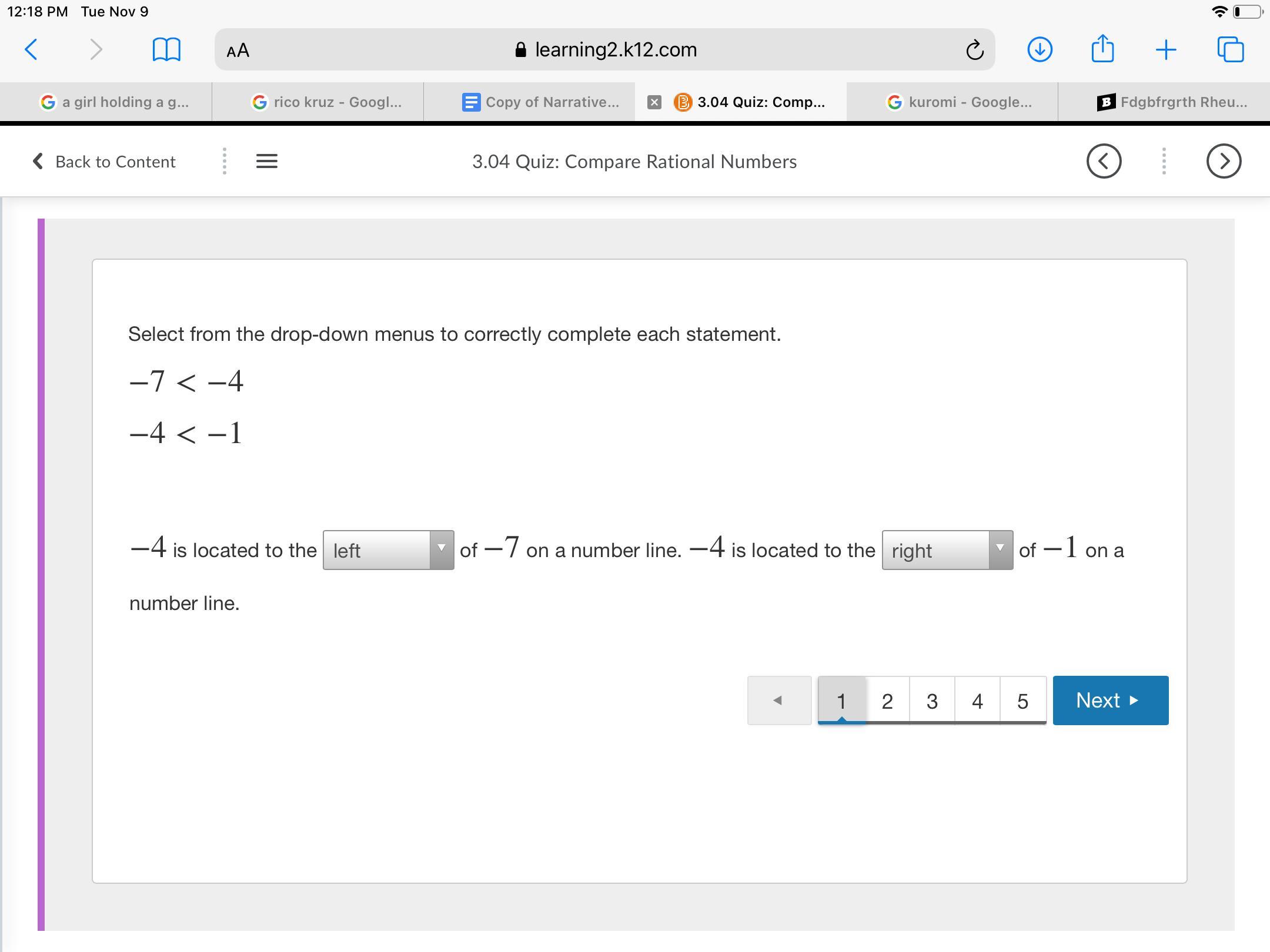Tap the learning2.k12.com address field

tap(606, 50)
